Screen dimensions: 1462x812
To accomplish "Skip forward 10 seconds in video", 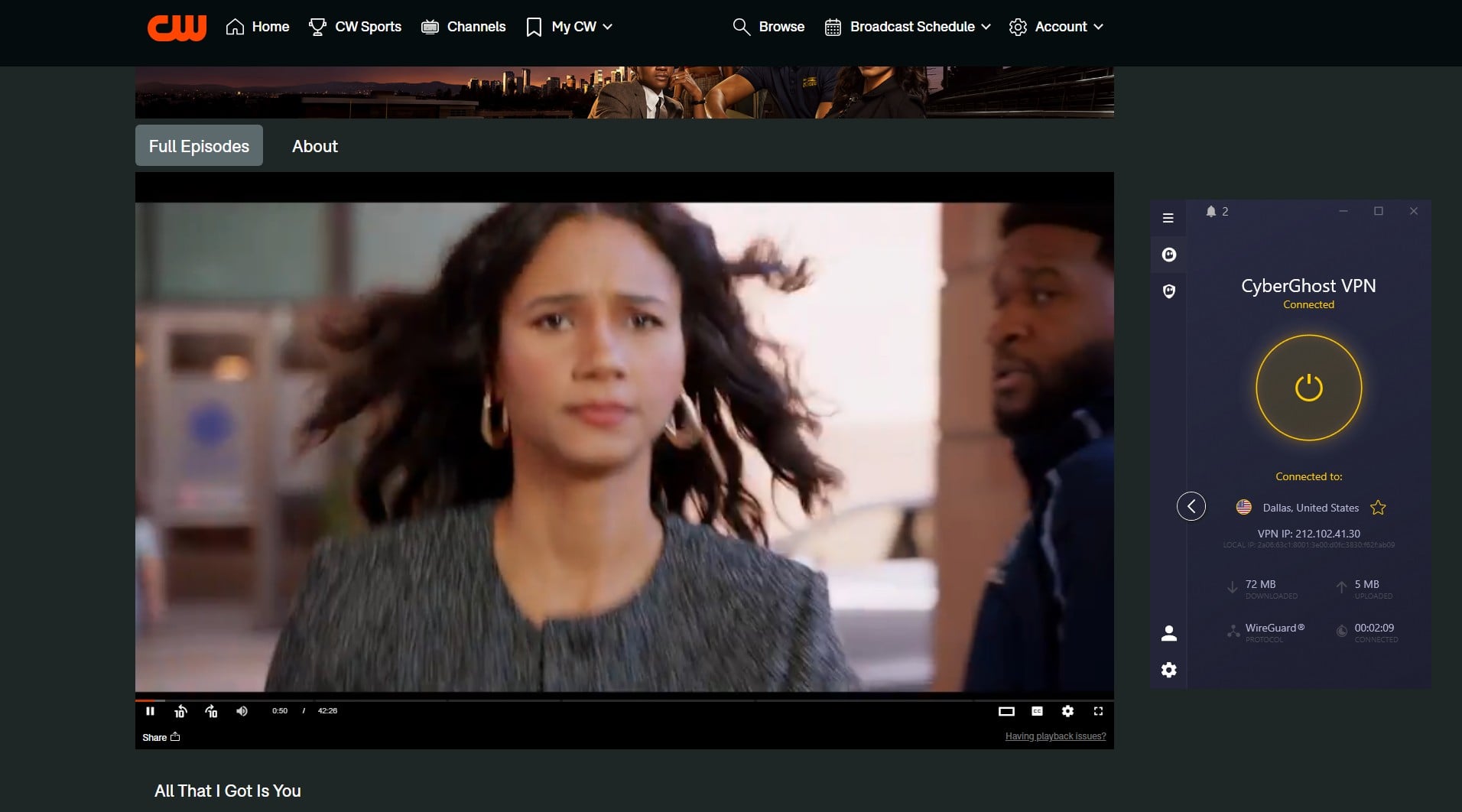I will [211, 711].
